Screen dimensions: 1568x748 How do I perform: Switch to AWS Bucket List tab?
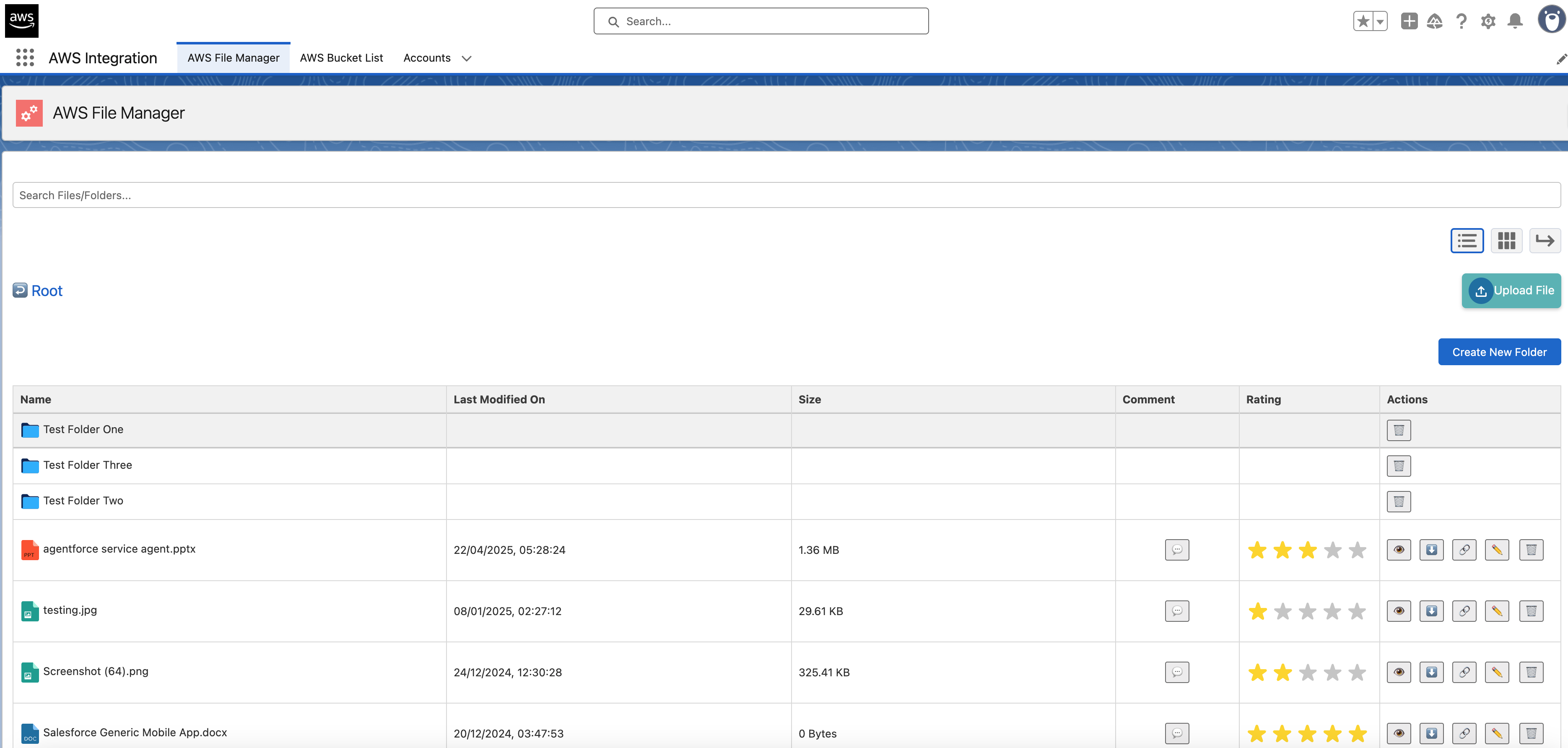coord(341,58)
